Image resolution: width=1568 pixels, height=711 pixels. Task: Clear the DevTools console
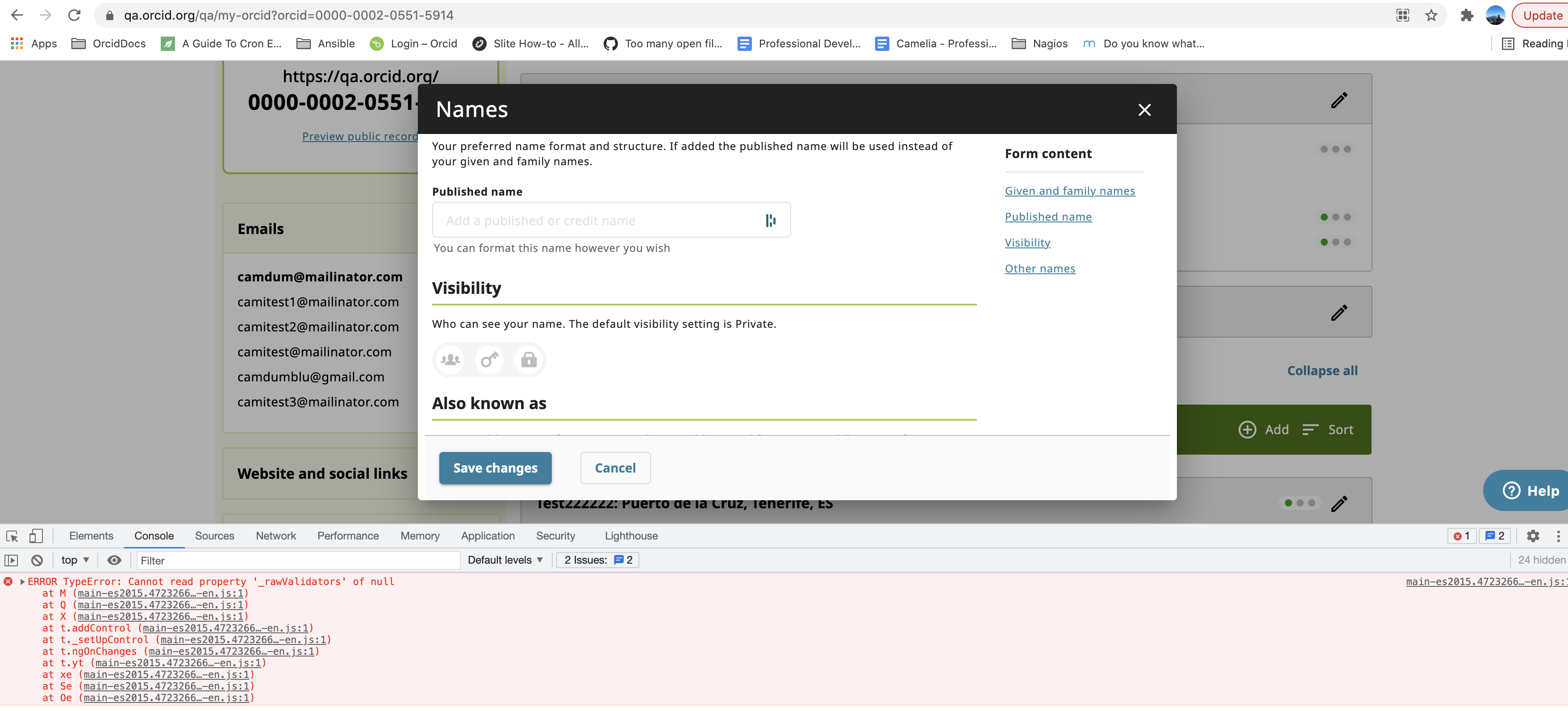[x=37, y=560]
